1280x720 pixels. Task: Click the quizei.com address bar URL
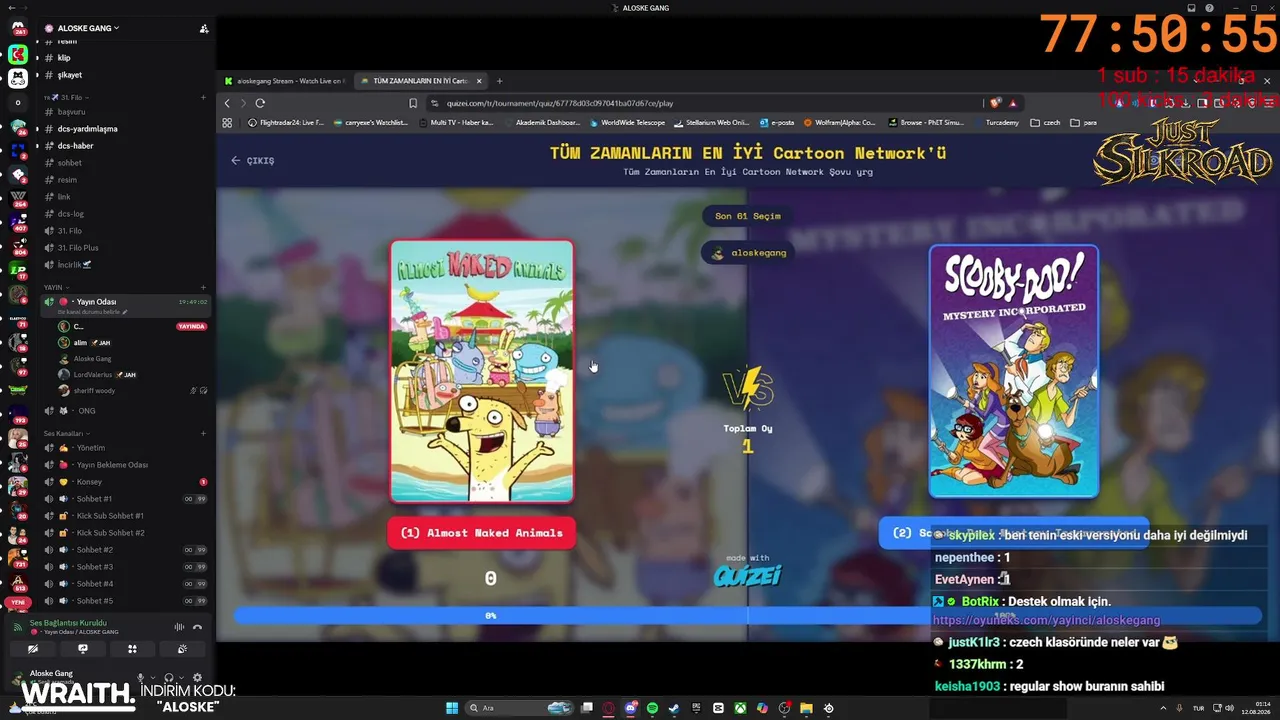[560, 103]
